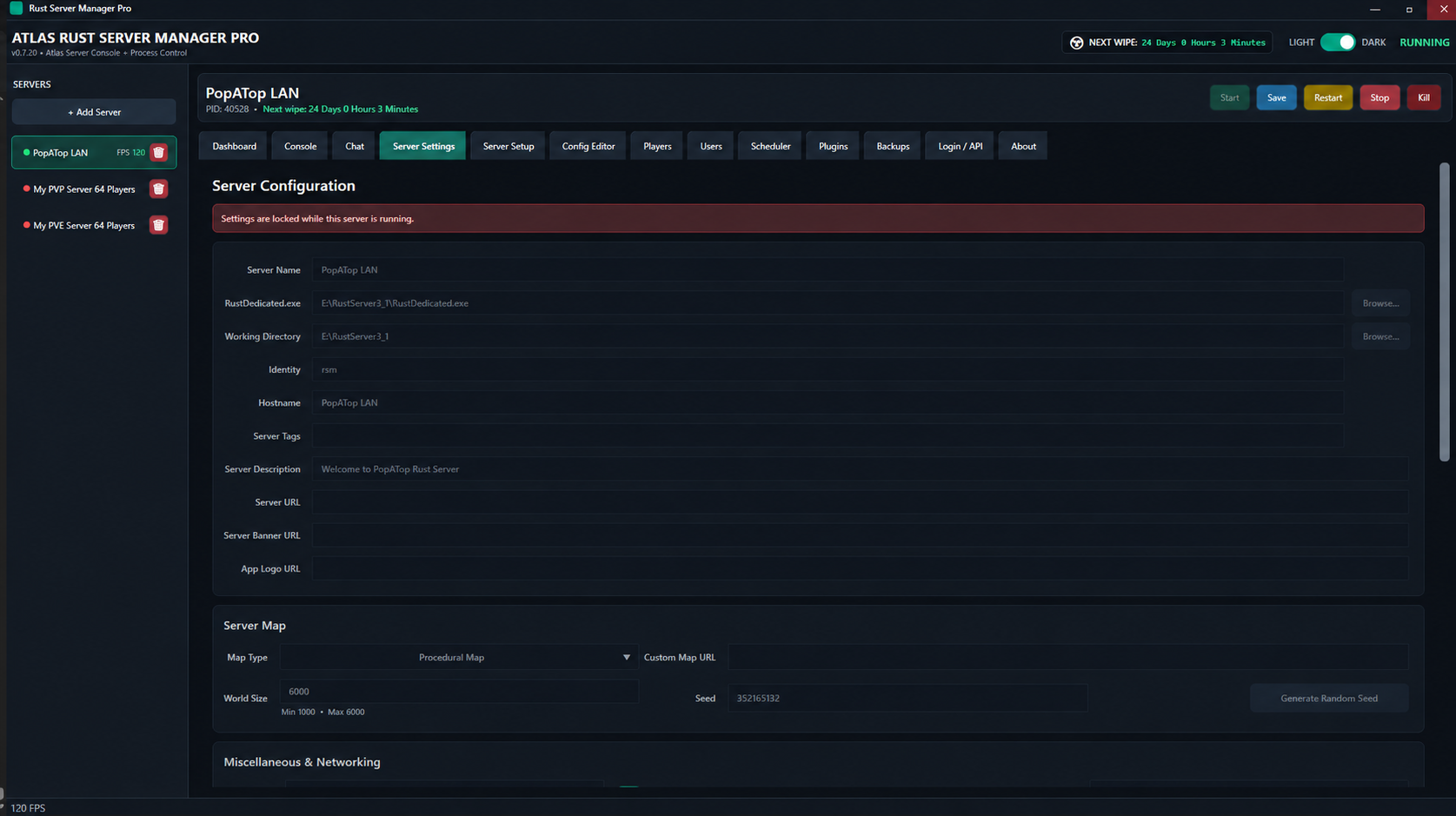The width and height of the screenshot is (1456, 816).
Task: Click the Server Description field
Action: 860,469
